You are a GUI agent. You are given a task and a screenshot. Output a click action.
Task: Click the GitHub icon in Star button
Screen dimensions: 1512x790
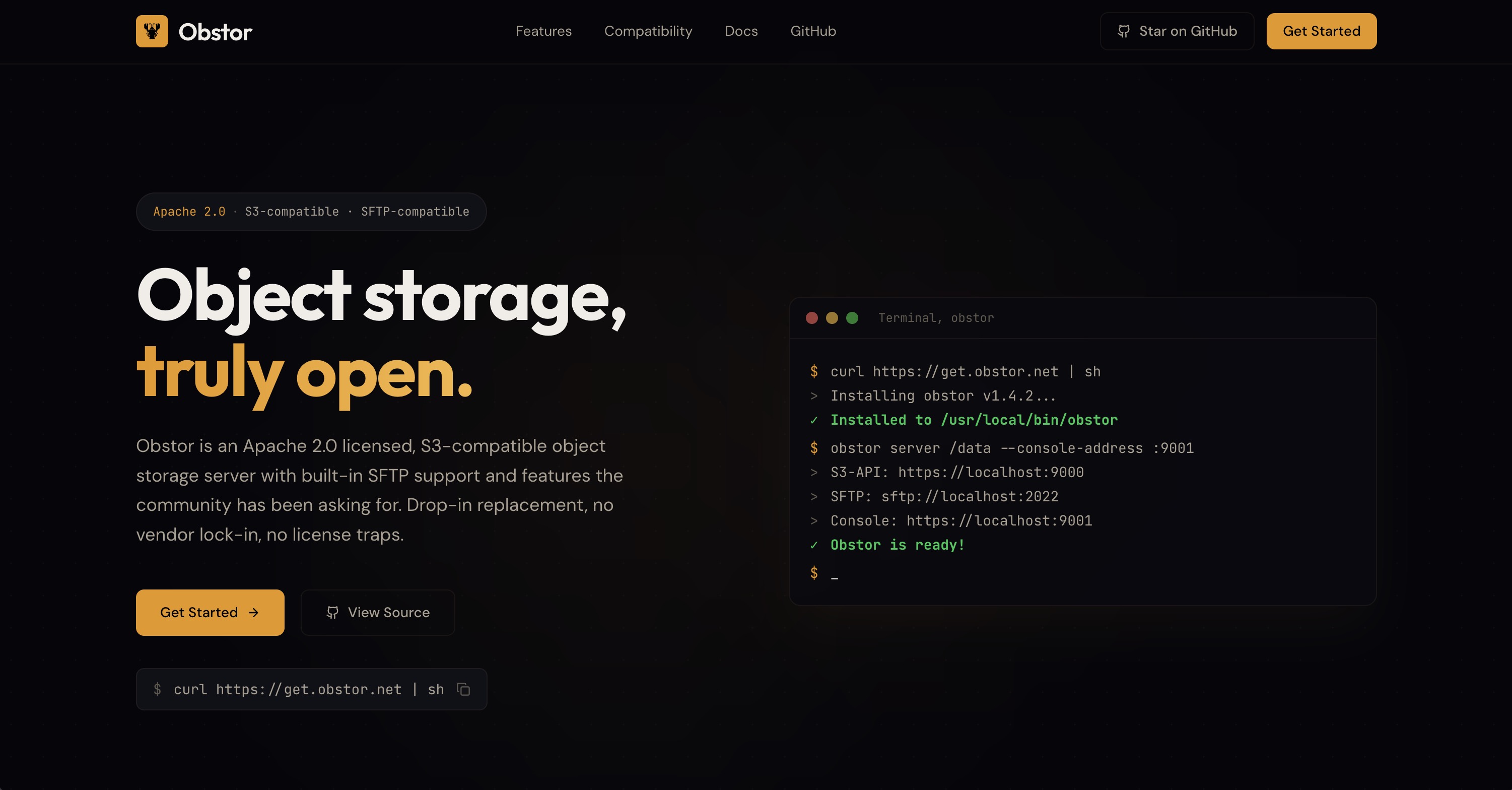point(1124,31)
